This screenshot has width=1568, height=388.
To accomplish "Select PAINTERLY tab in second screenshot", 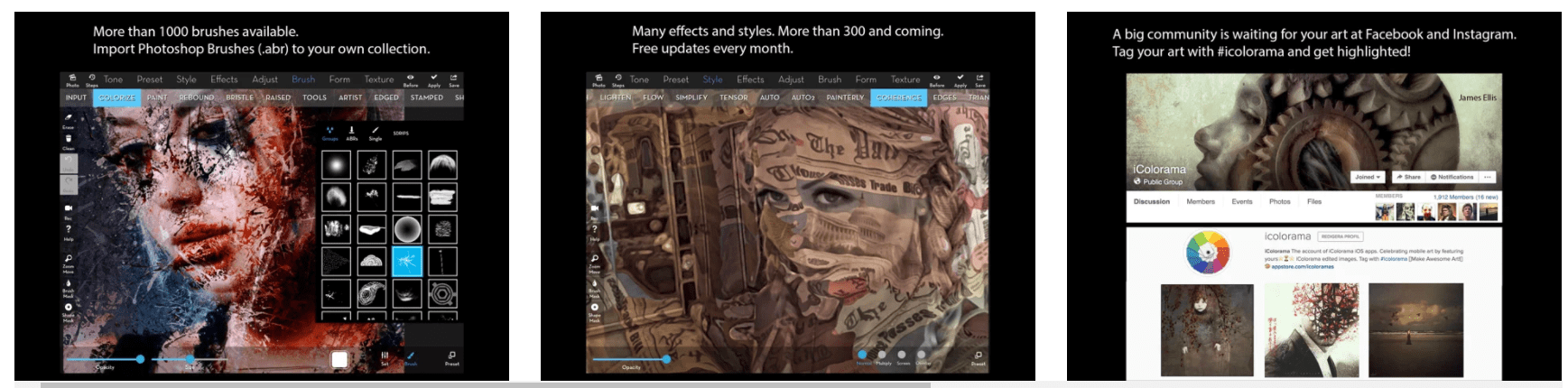I will click(845, 97).
